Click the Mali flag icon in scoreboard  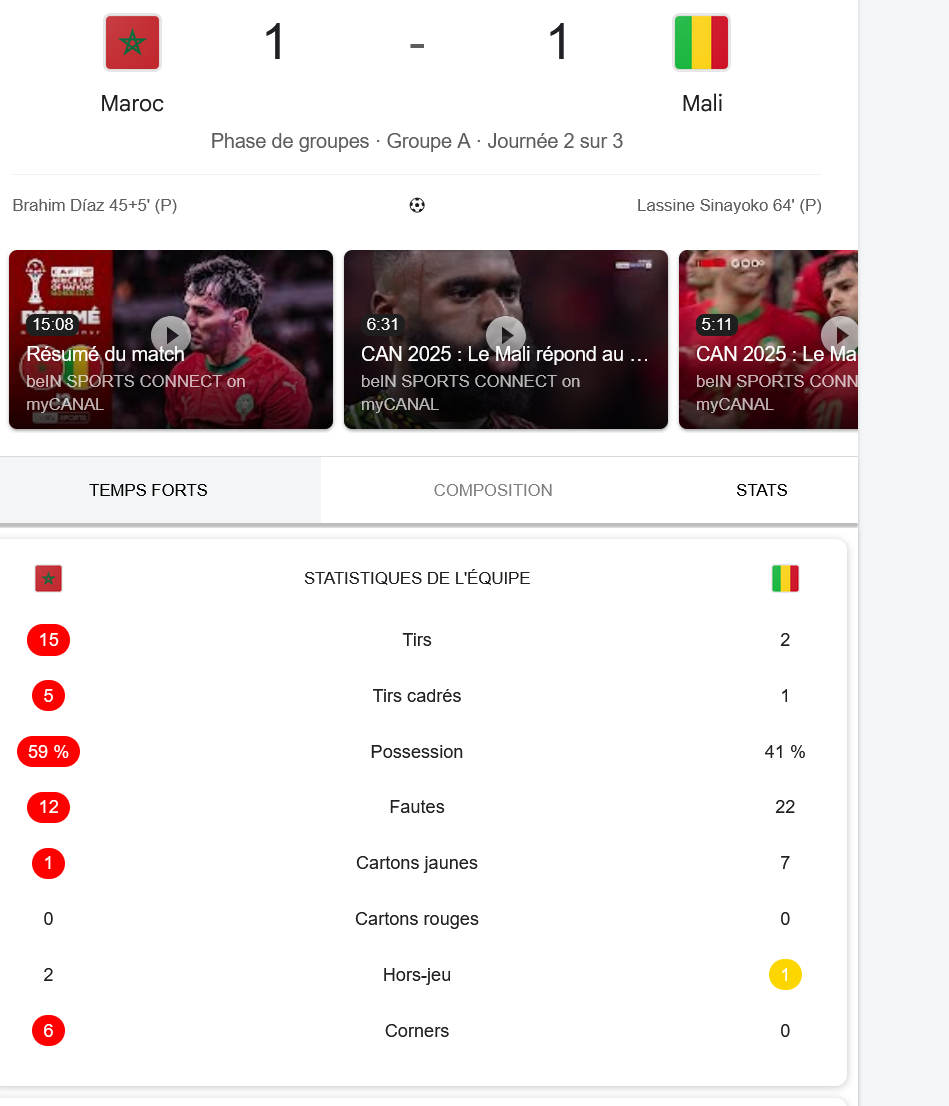701,43
